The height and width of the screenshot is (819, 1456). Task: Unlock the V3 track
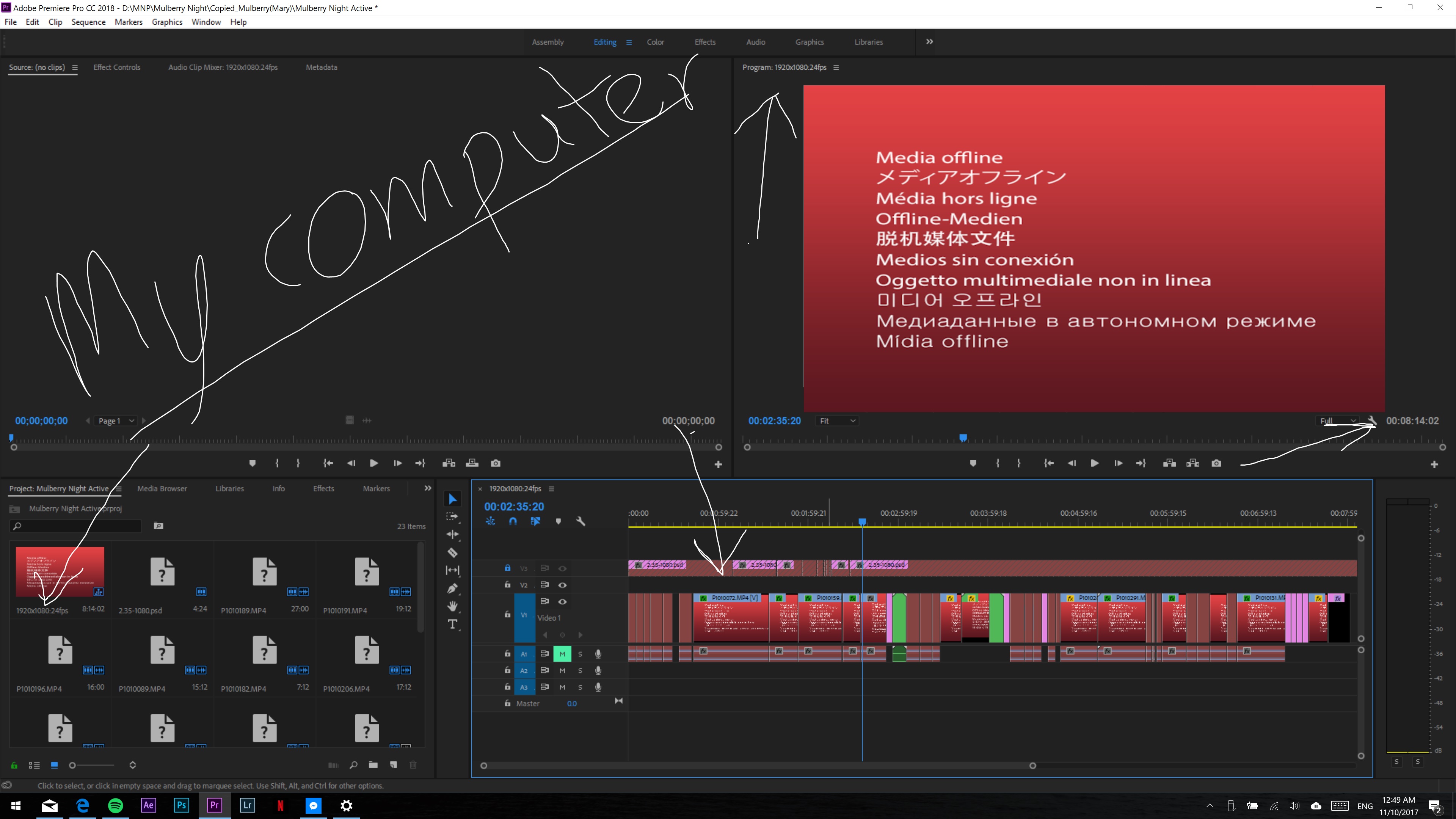[507, 569]
